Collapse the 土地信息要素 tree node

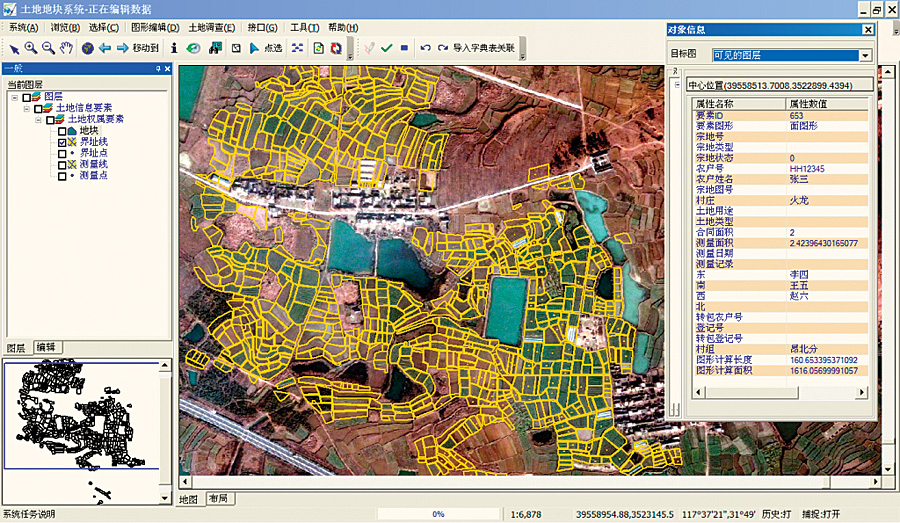28,108
